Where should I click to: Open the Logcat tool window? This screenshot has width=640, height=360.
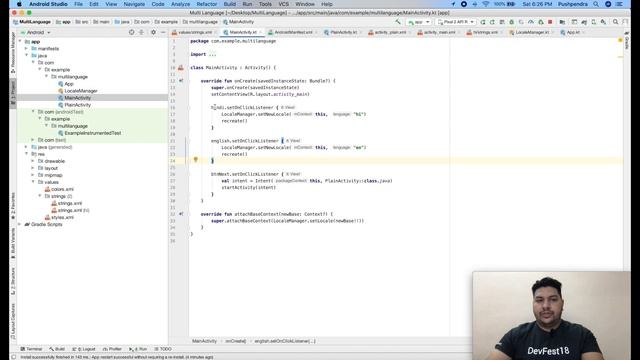(x=84, y=349)
